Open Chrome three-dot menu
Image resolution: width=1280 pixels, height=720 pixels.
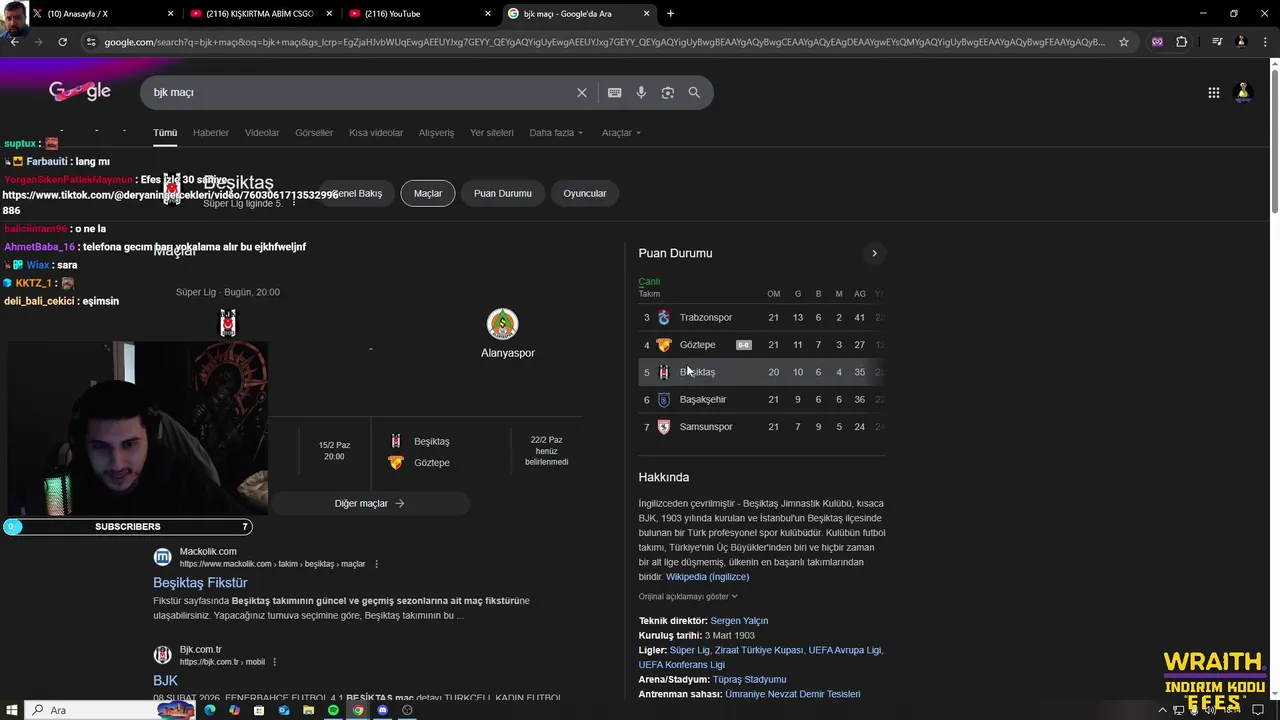coord(1264,42)
